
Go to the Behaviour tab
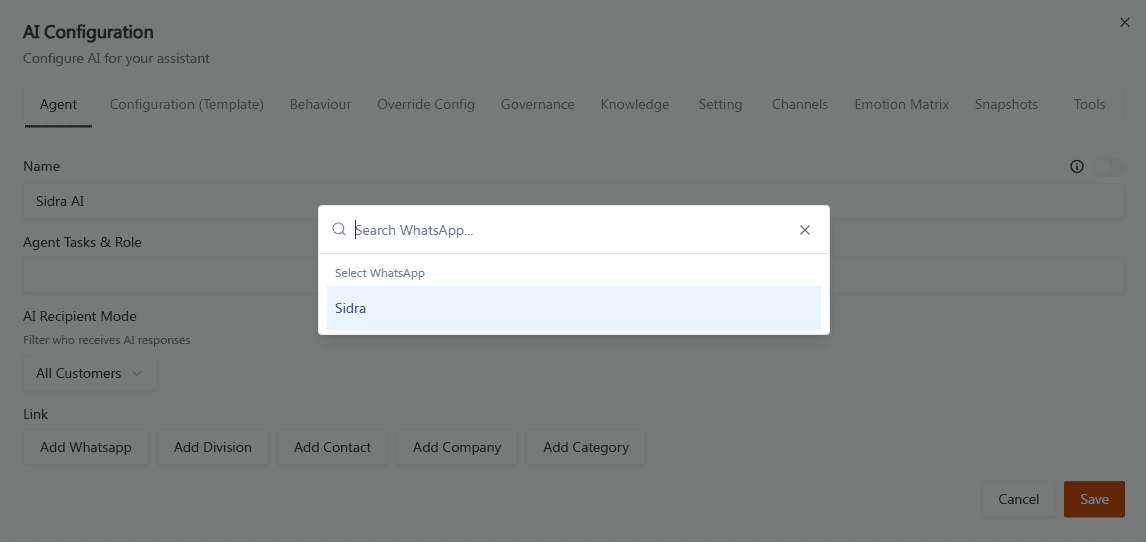(x=320, y=104)
